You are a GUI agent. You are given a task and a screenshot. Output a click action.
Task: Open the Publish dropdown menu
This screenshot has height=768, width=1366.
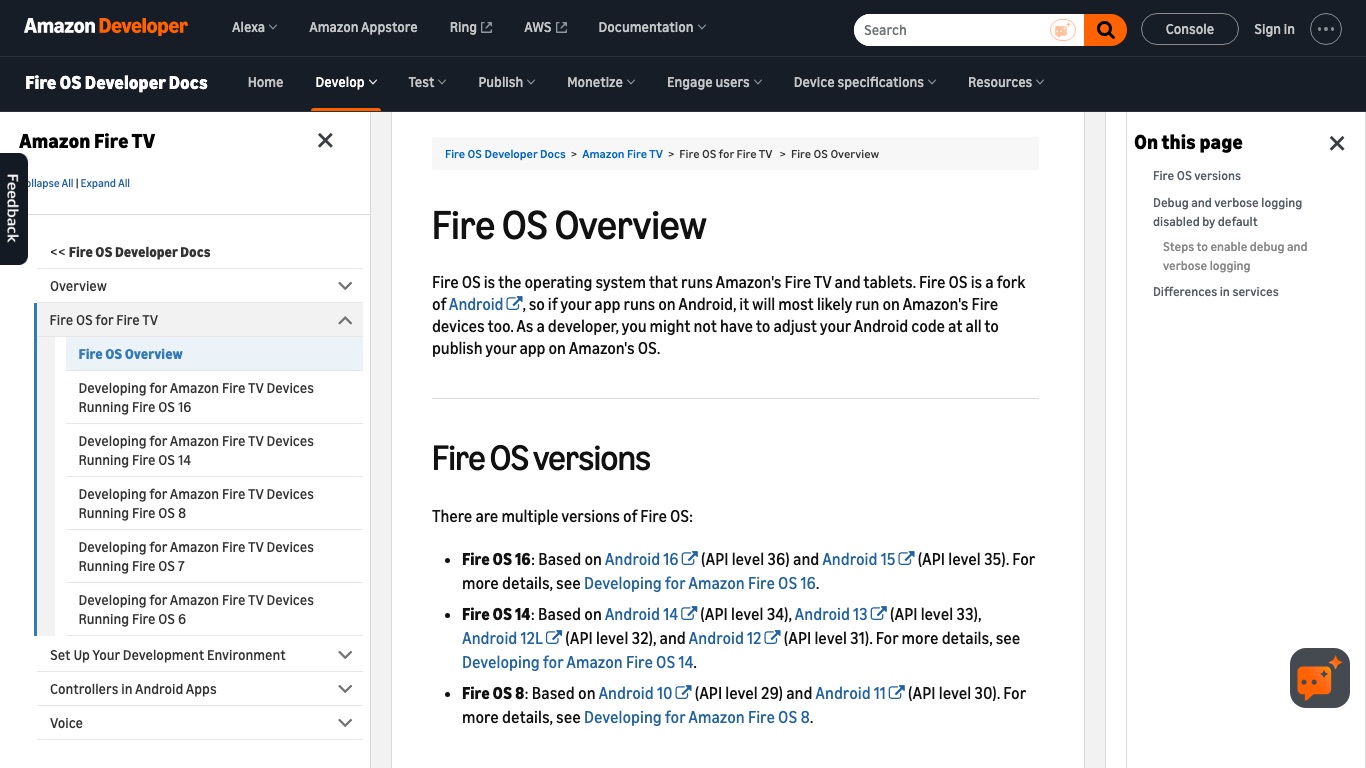point(507,82)
